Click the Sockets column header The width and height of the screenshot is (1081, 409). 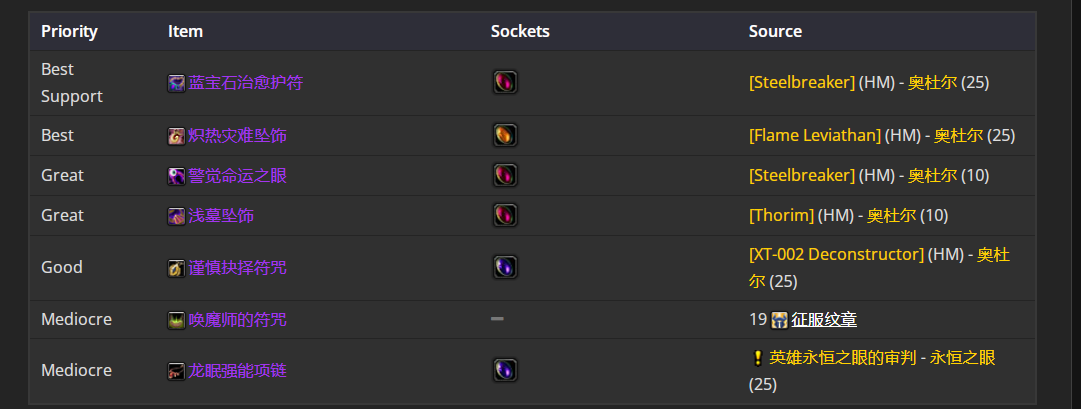tap(520, 31)
